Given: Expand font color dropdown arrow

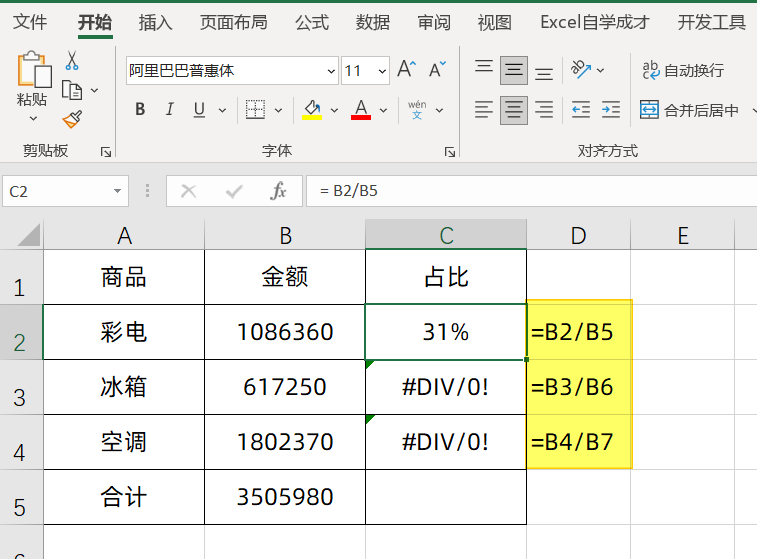Looking at the screenshot, I should tap(383, 110).
